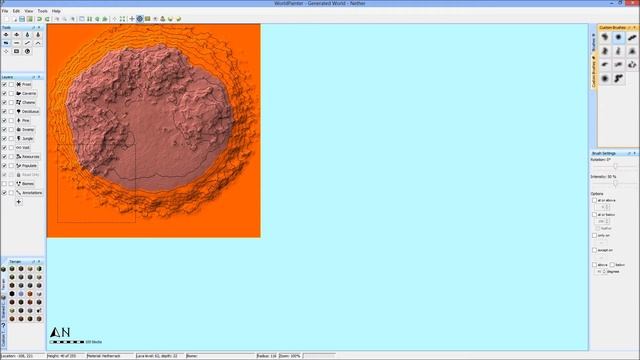Viewport: 640px width, 360px height.
Task: Enable the 'at or above' option checkbox
Action: tap(594, 200)
